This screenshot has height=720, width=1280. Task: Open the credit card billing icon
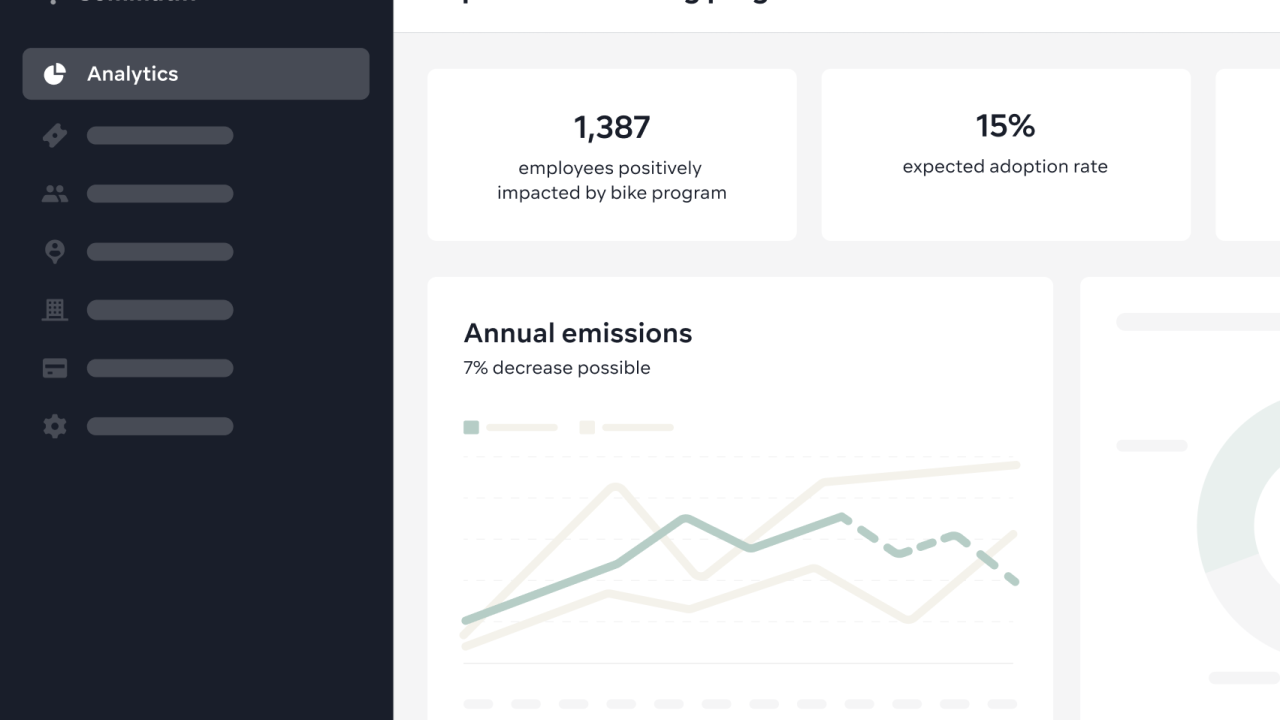55,368
